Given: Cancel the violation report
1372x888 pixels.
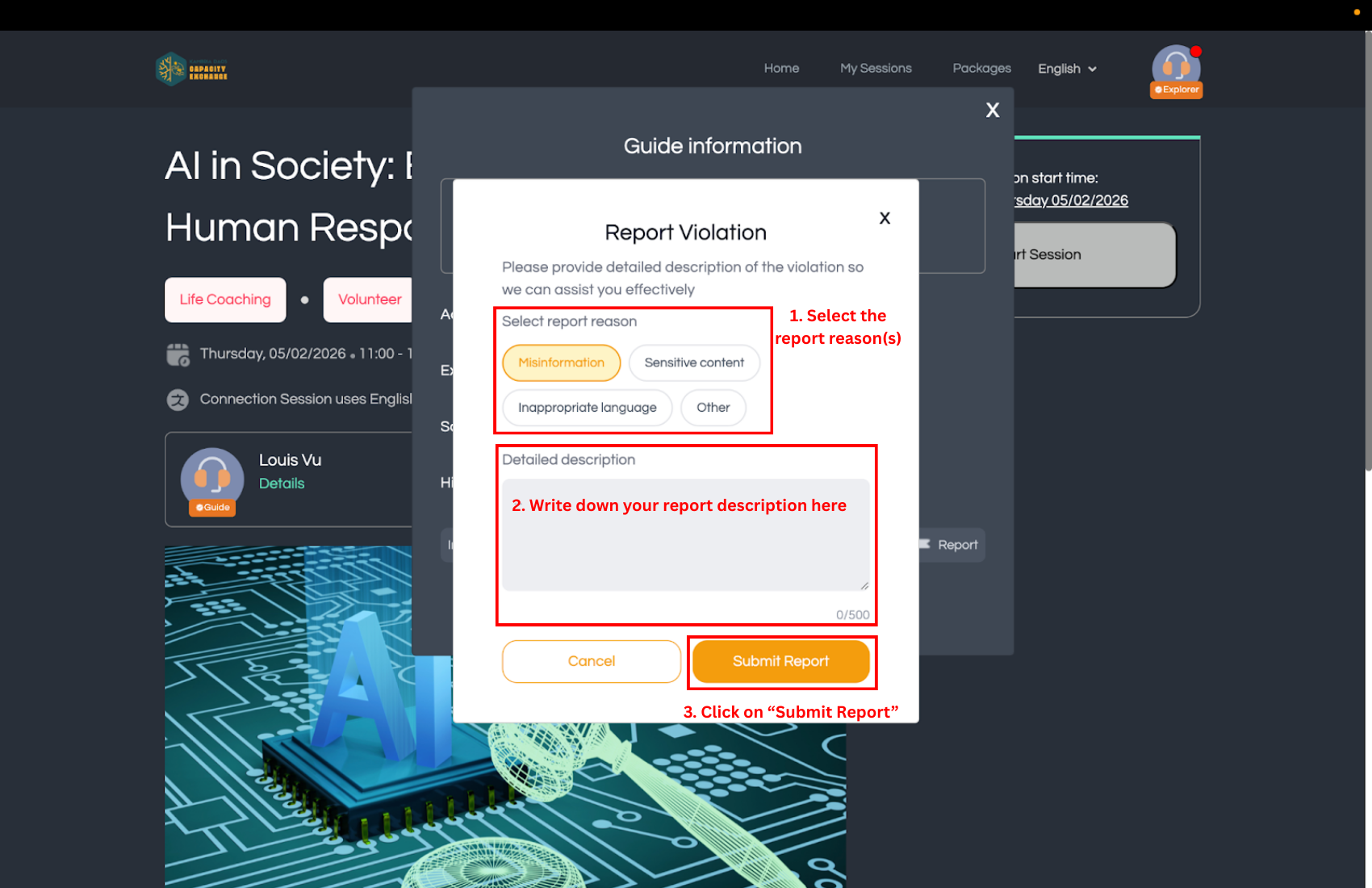Looking at the screenshot, I should [591, 661].
